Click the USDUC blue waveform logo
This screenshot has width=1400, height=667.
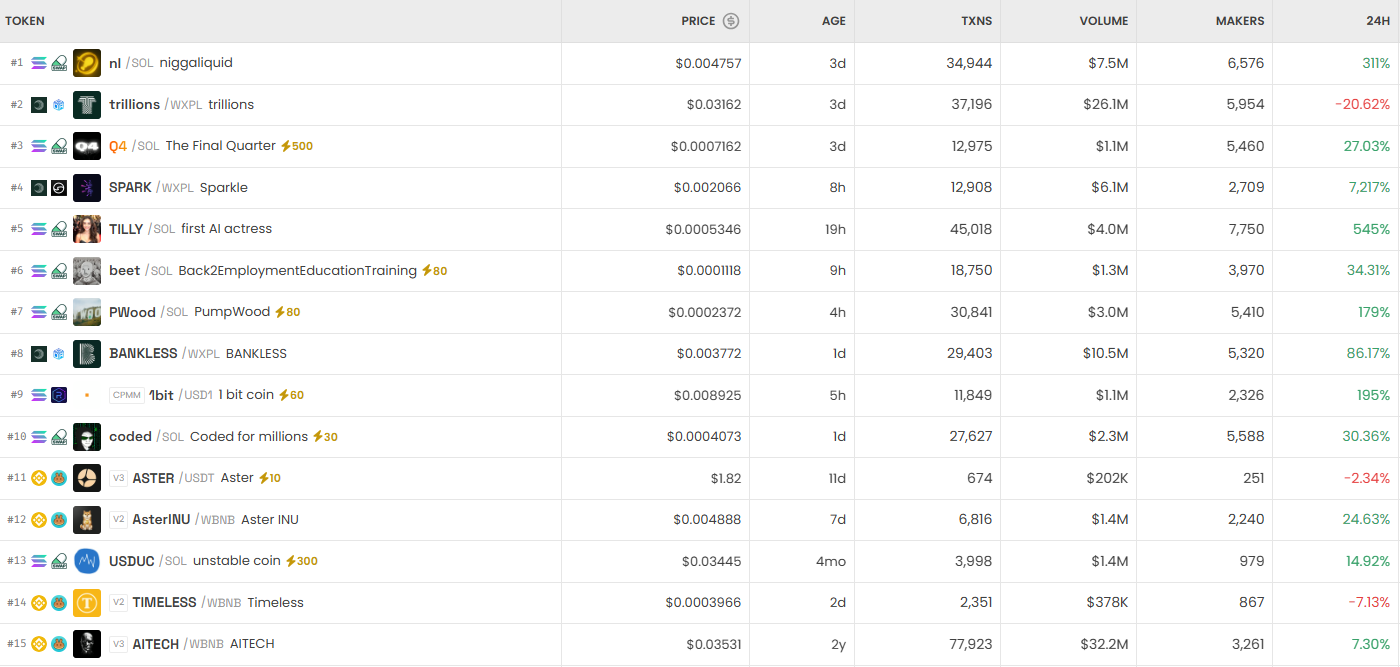click(x=87, y=561)
